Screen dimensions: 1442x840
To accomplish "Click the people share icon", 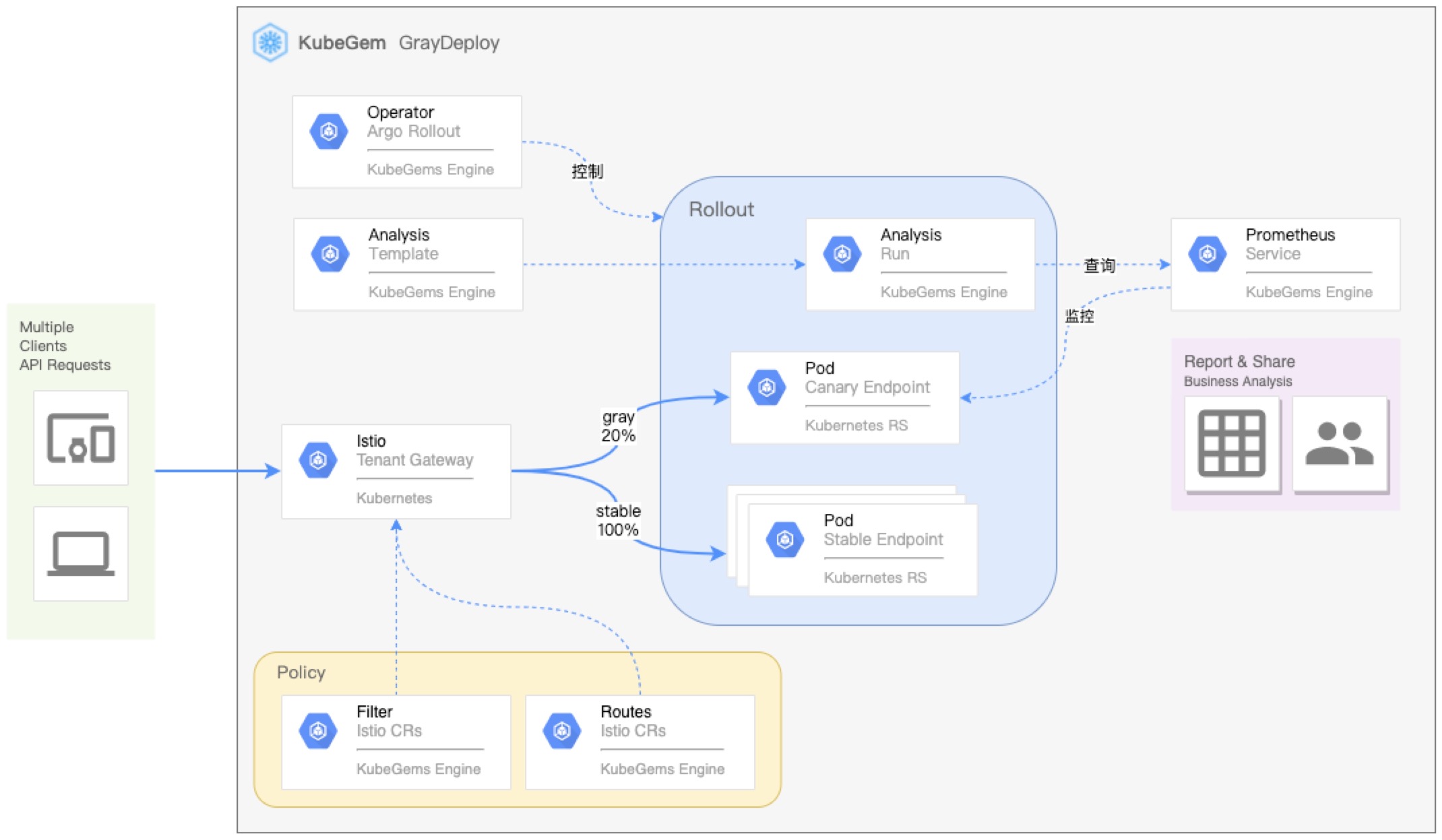I will point(1339,443).
